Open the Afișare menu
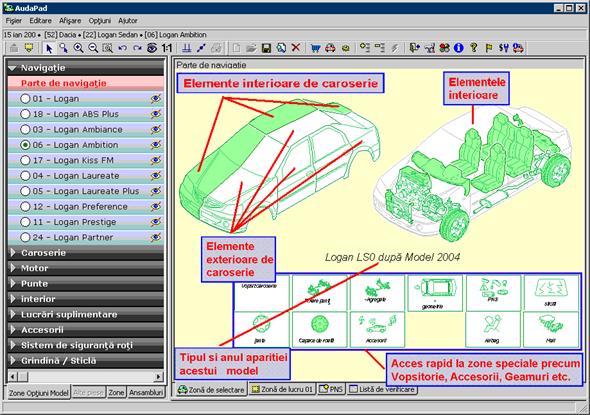Screen dimensions: 590x415 click(x=70, y=21)
